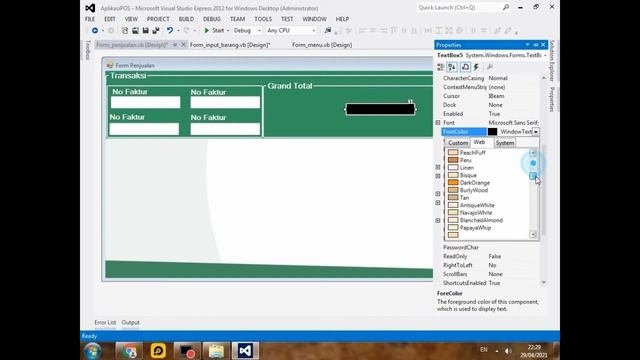Open the Solution Explorer side tab
Viewport: 640px width, 360px height.
(x=552, y=60)
